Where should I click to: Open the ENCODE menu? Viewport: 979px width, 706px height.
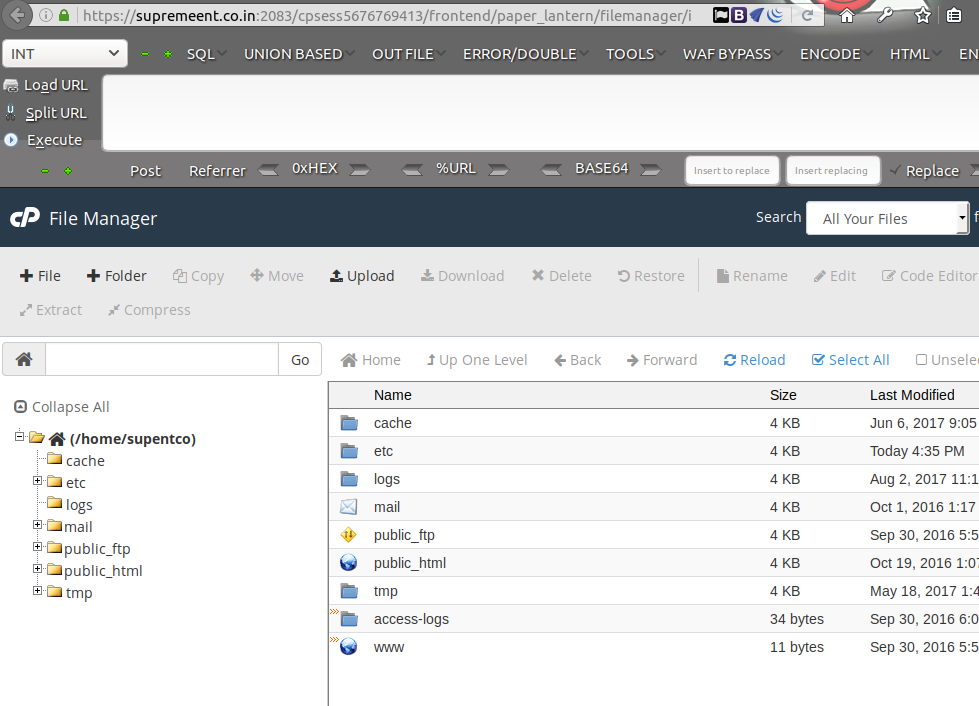pyautogui.click(x=837, y=54)
